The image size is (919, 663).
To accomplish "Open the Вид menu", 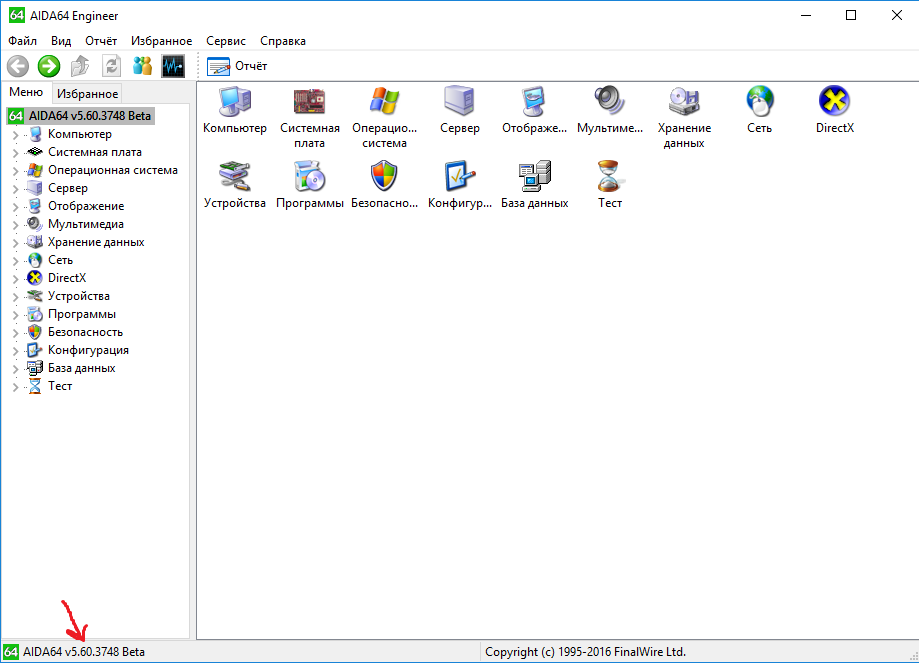I will [61, 41].
